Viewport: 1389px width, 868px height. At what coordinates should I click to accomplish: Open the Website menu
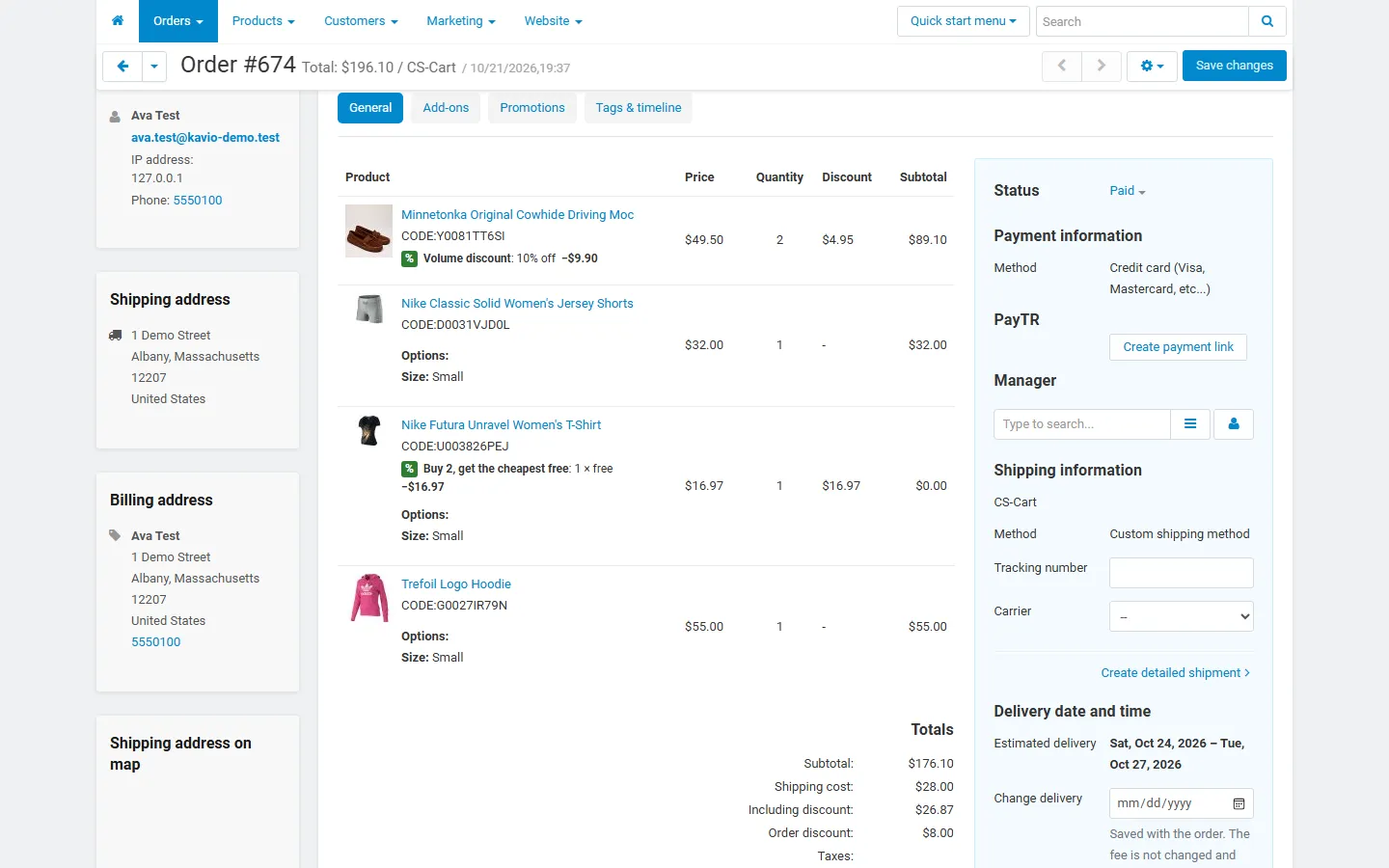[x=554, y=21]
